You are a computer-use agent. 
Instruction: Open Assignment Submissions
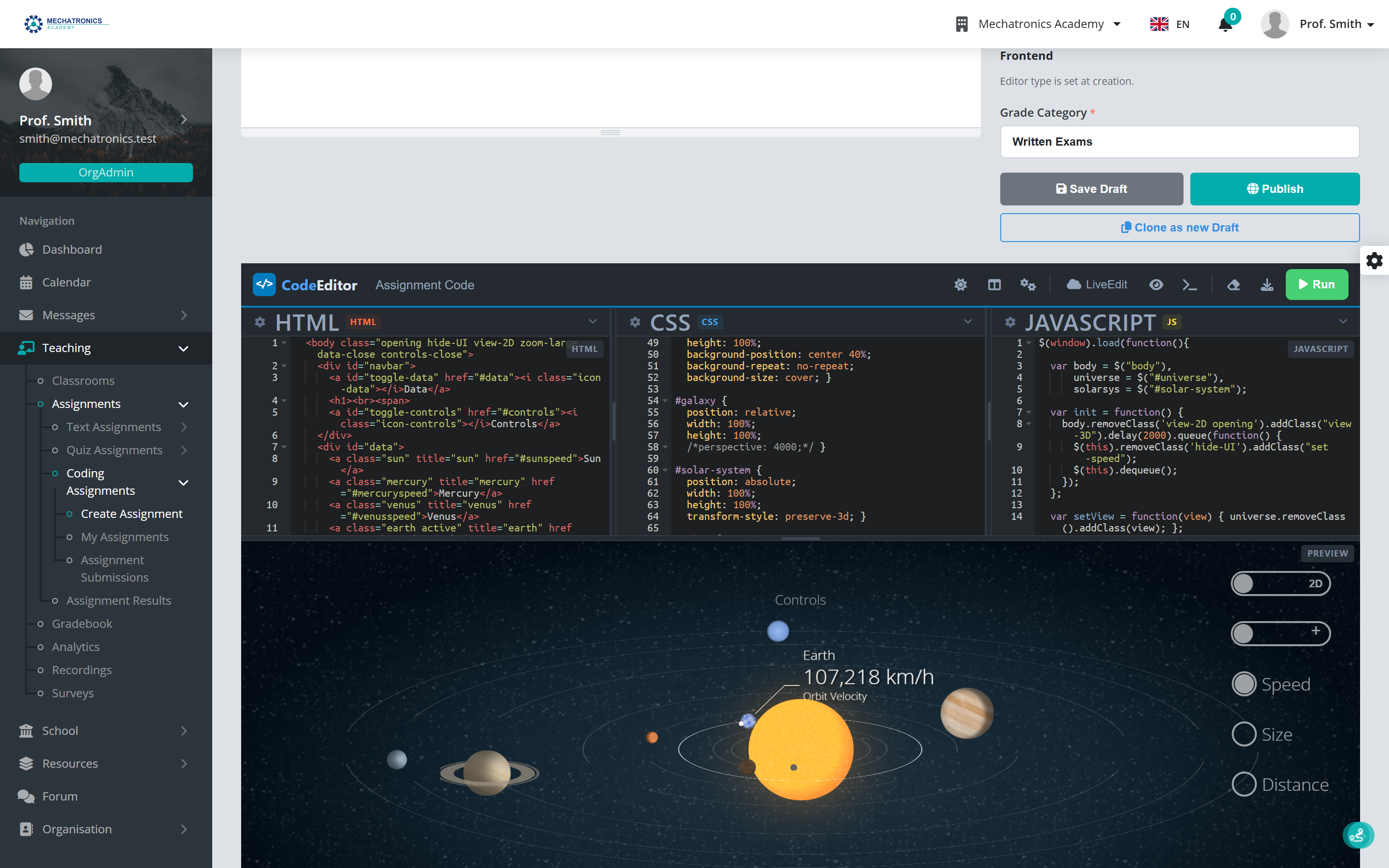[x=114, y=569]
